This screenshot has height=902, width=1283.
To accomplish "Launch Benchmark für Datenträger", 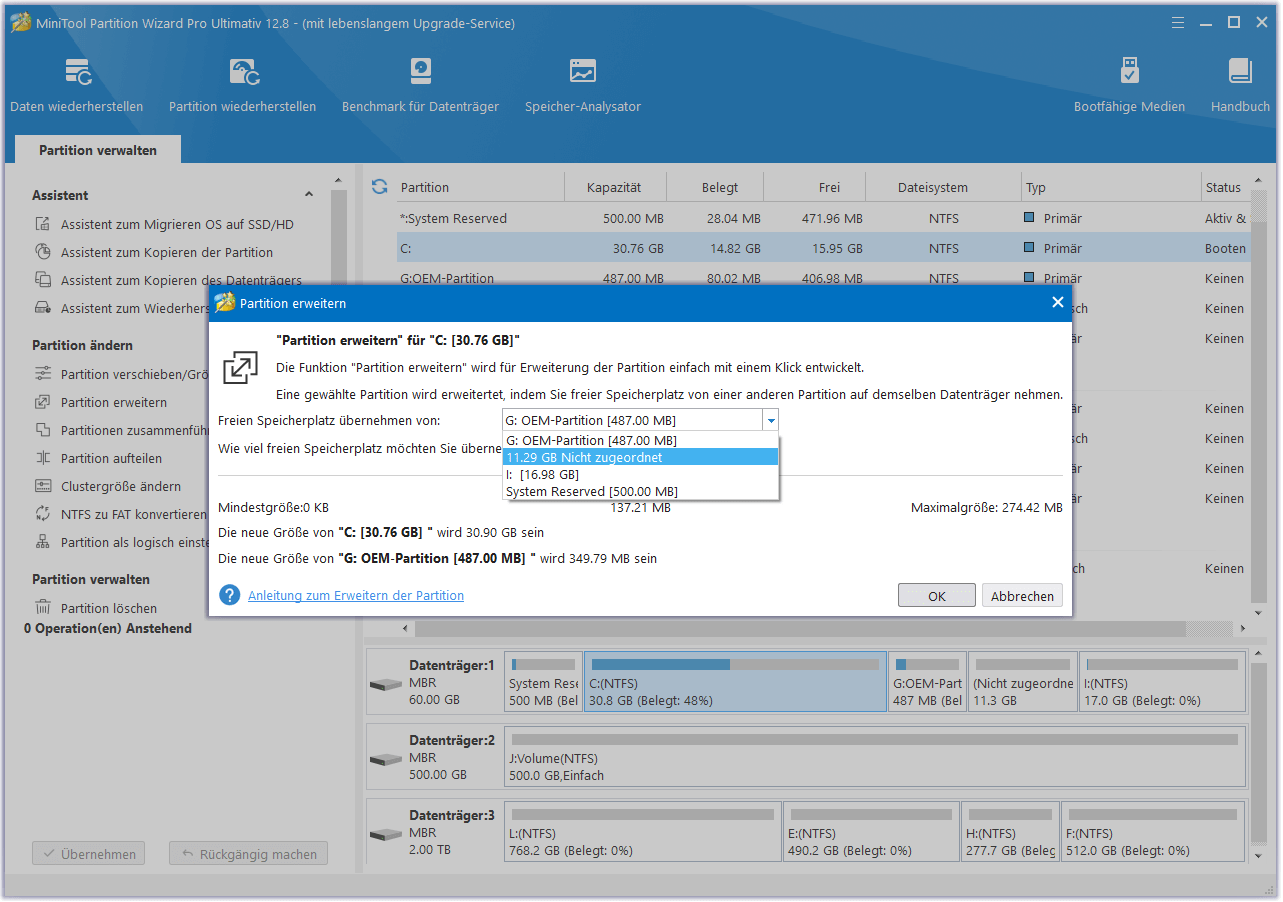I will pyautogui.click(x=420, y=85).
